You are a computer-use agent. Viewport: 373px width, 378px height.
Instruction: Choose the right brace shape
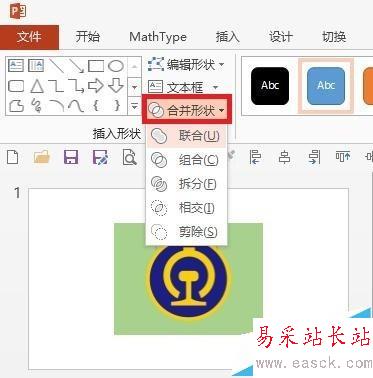117,106
